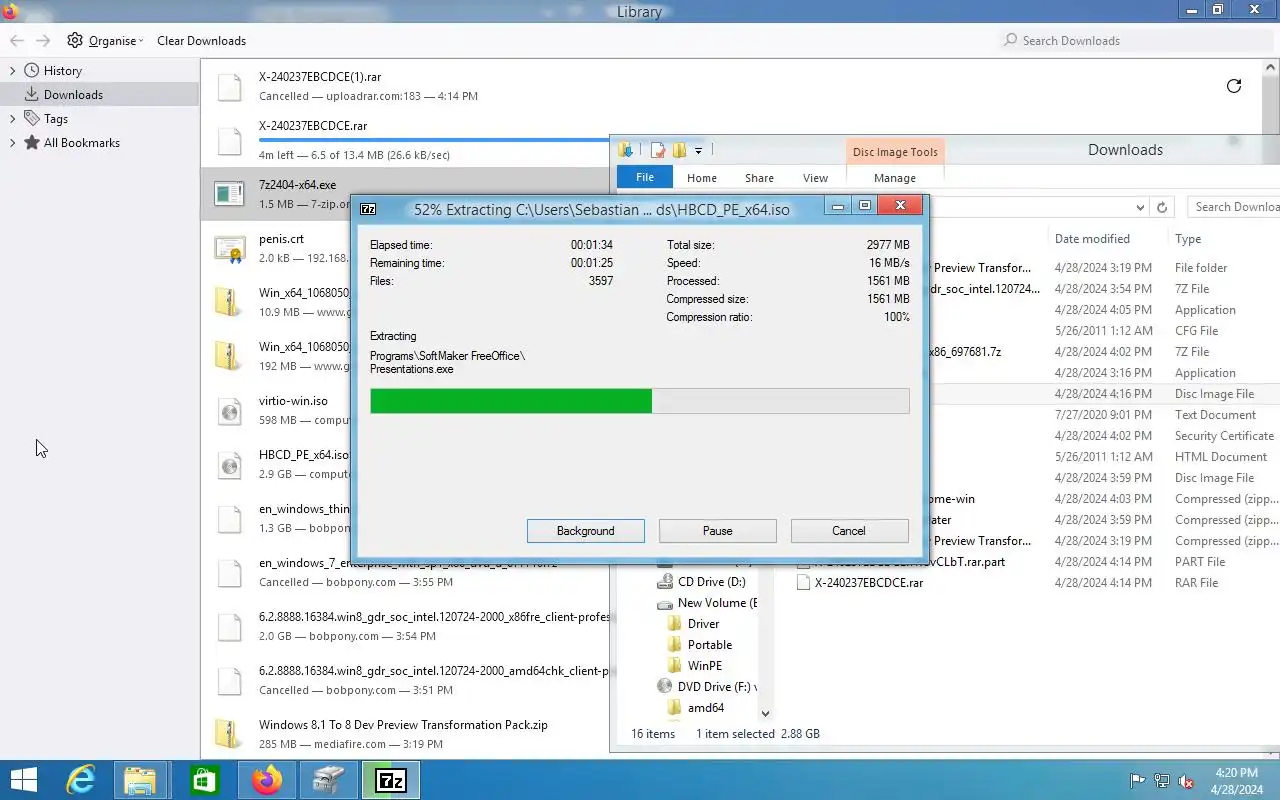Sort by Type column in Explorer
1280x800 pixels.
click(1188, 239)
